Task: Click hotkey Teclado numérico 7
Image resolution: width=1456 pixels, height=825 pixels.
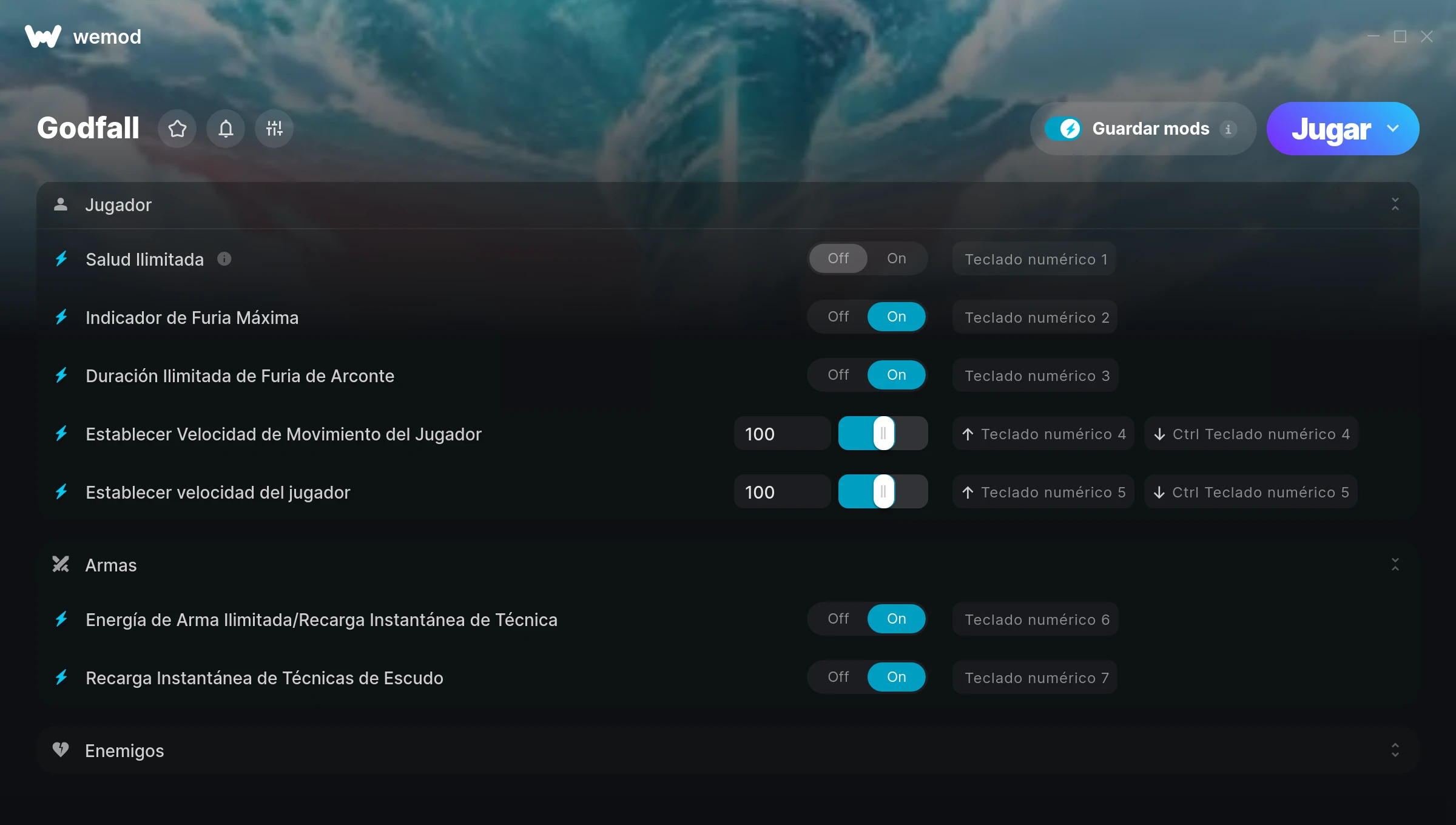Action: [x=1035, y=678]
